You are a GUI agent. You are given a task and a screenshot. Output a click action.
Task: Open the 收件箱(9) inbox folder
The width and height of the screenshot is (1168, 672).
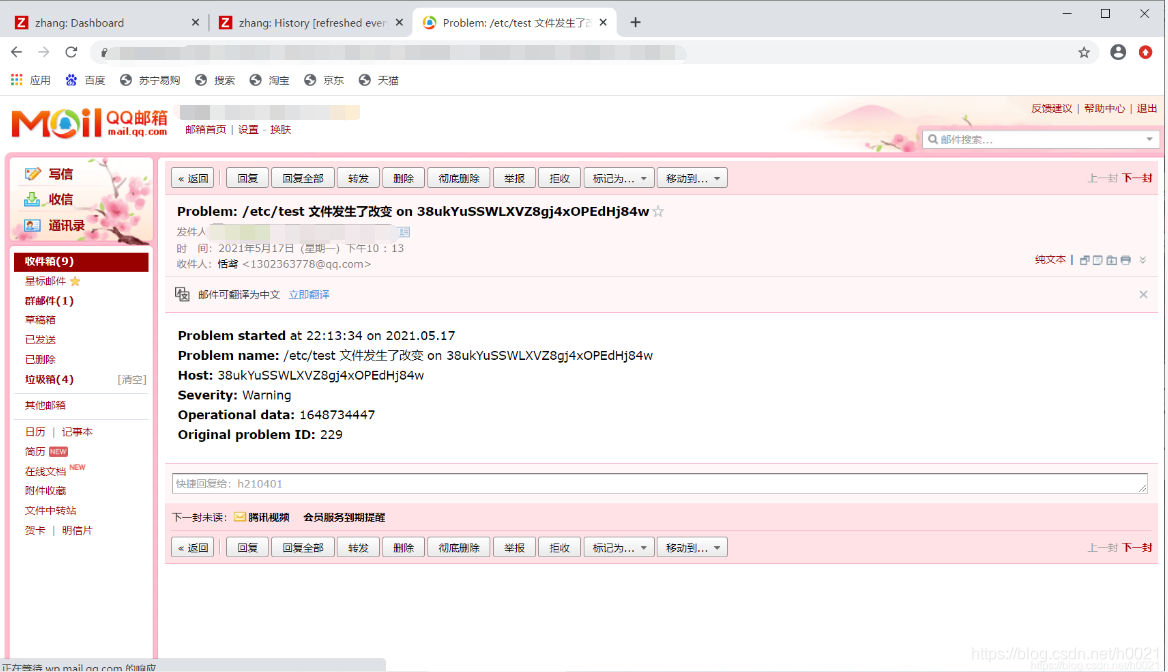click(x=81, y=261)
